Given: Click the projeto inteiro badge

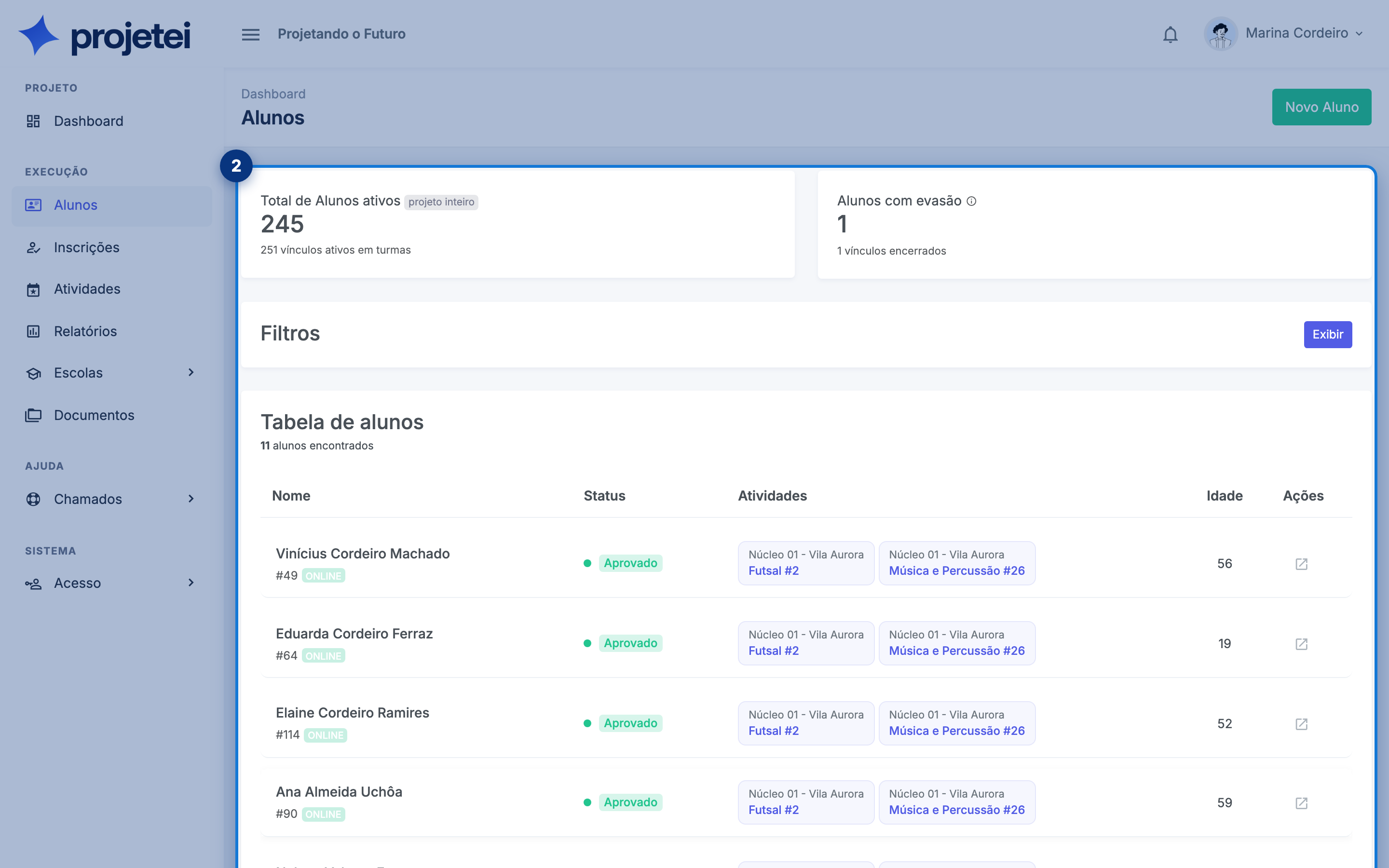Looking at the screenshot, I should 441,202.
